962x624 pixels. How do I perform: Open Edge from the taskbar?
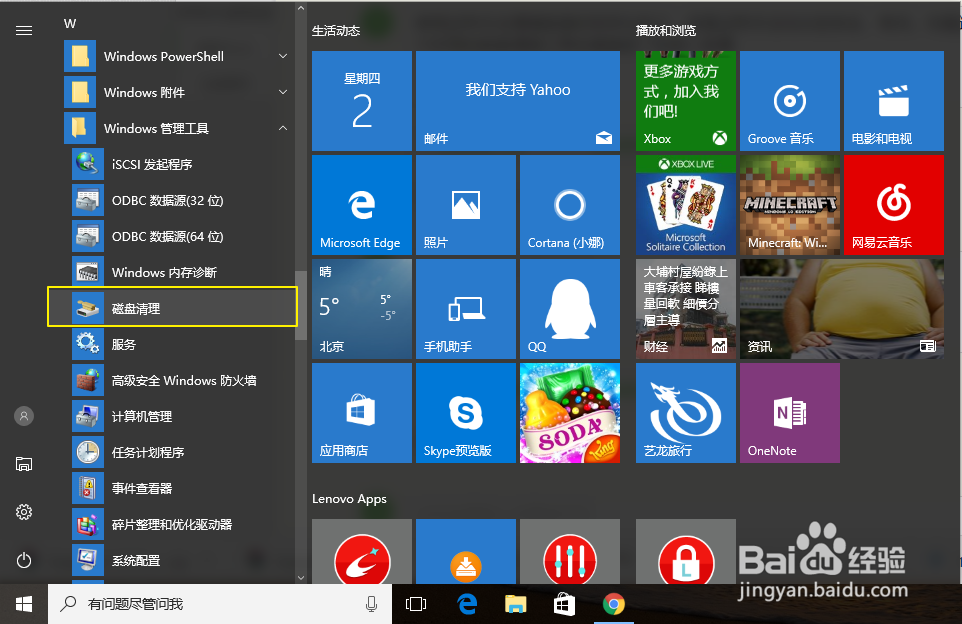(468, 604)
